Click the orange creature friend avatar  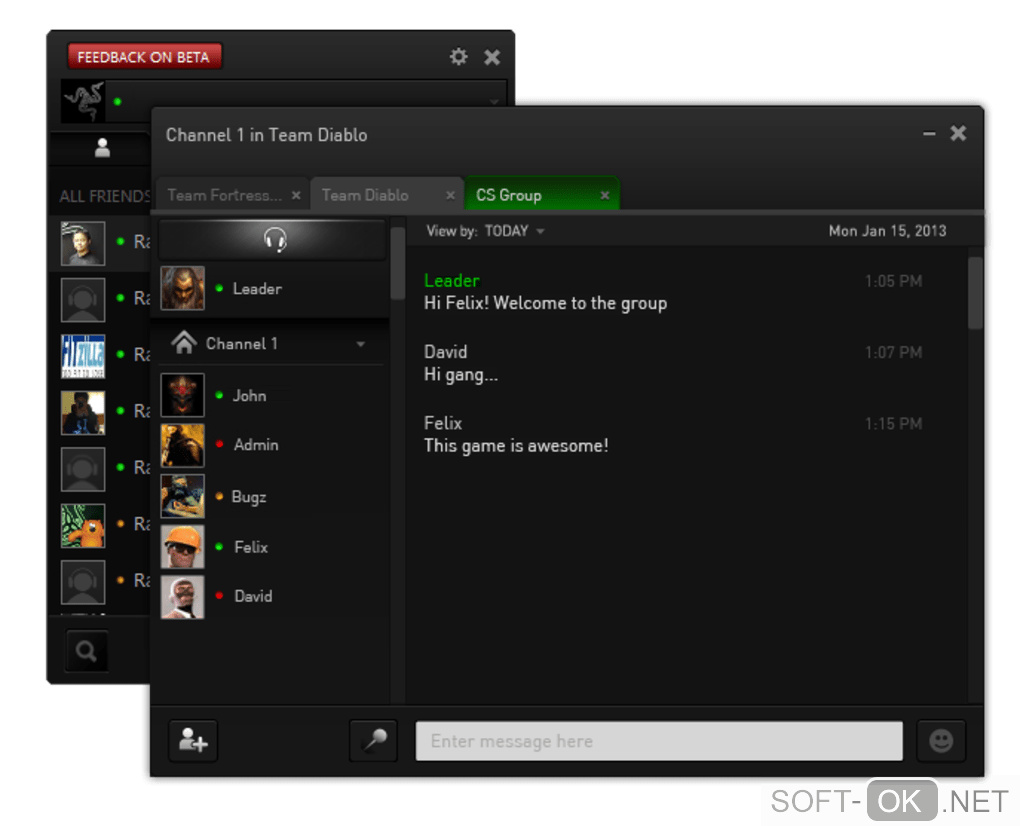(x=83, y=526)
